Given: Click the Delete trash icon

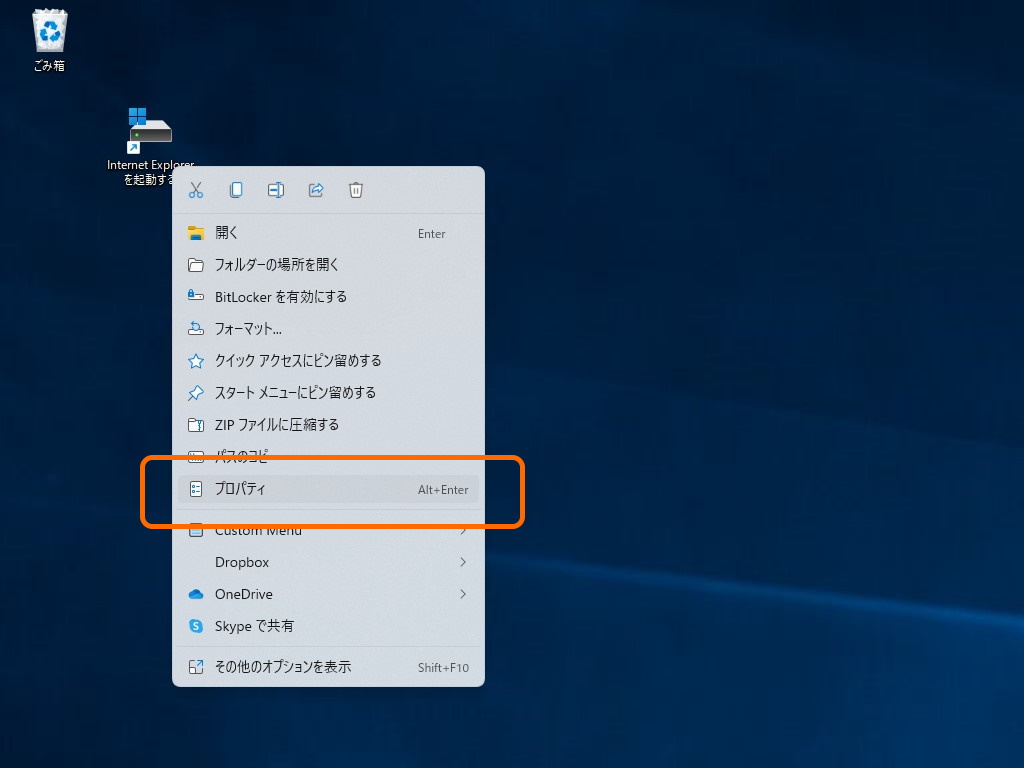Looking at the screenshot, I should [x=356, y=190].
